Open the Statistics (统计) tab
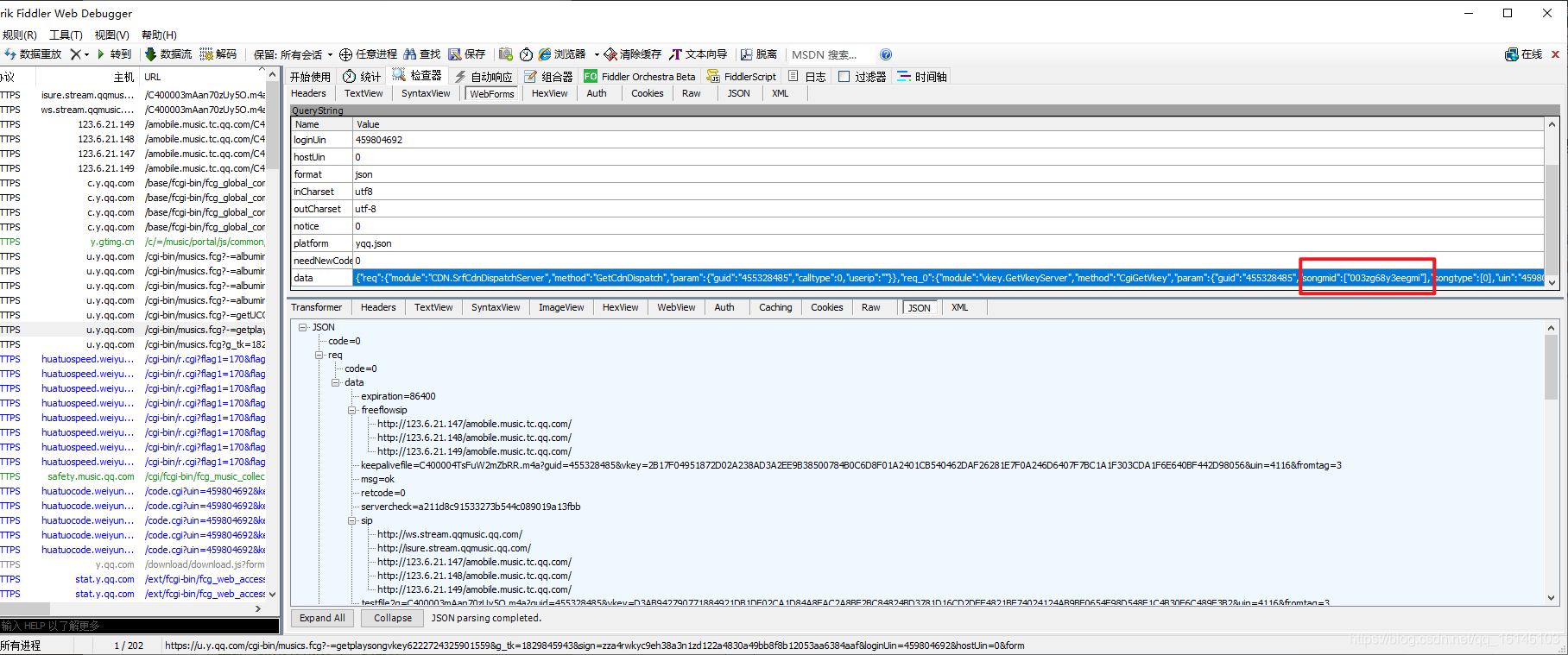 362,77
